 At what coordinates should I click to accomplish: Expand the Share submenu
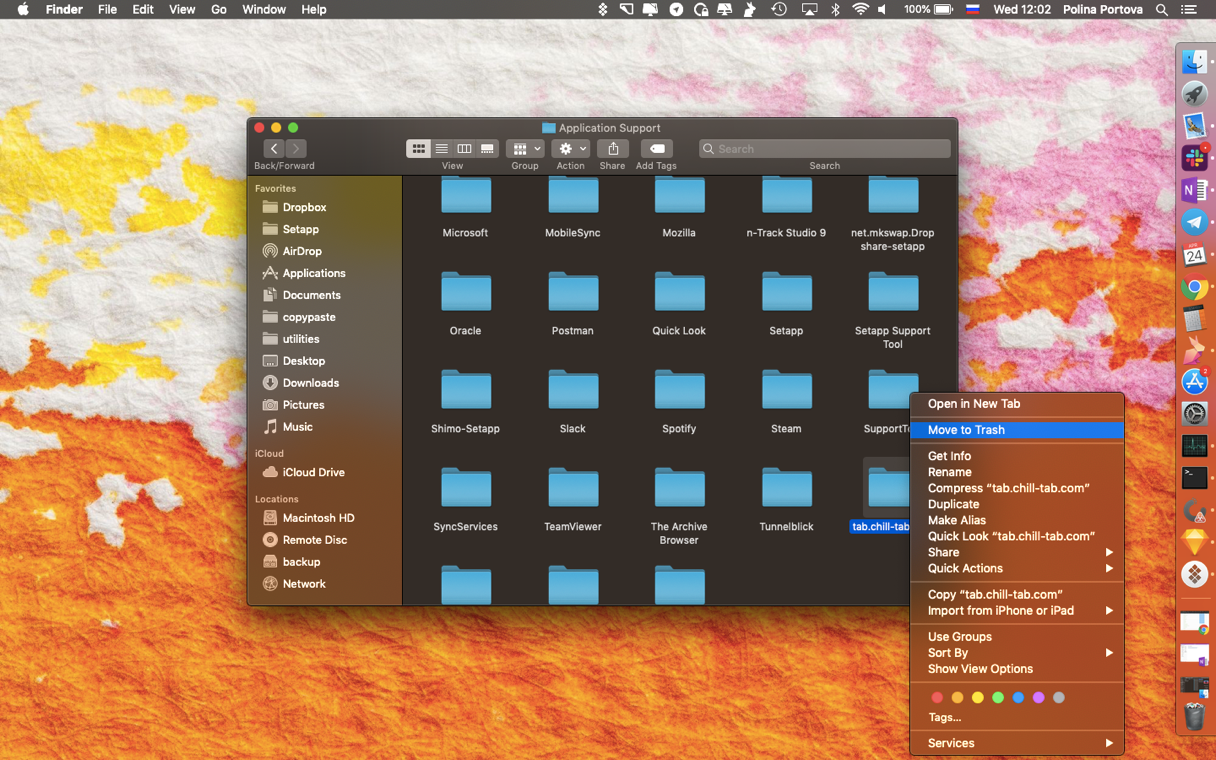tap(1017, 552)
